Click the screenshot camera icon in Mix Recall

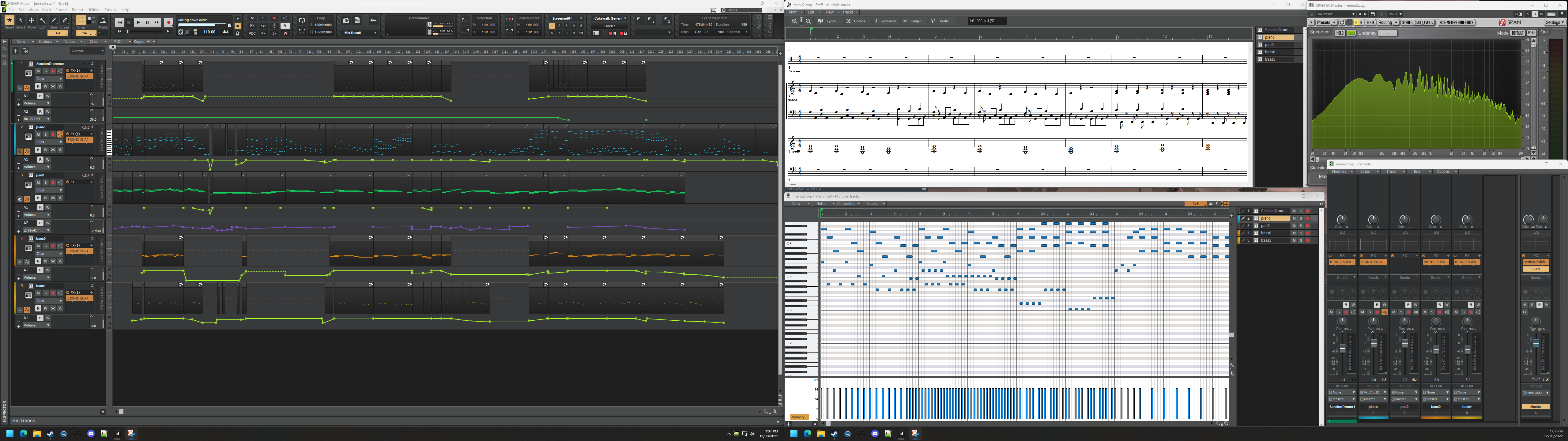tap(346, 21)
